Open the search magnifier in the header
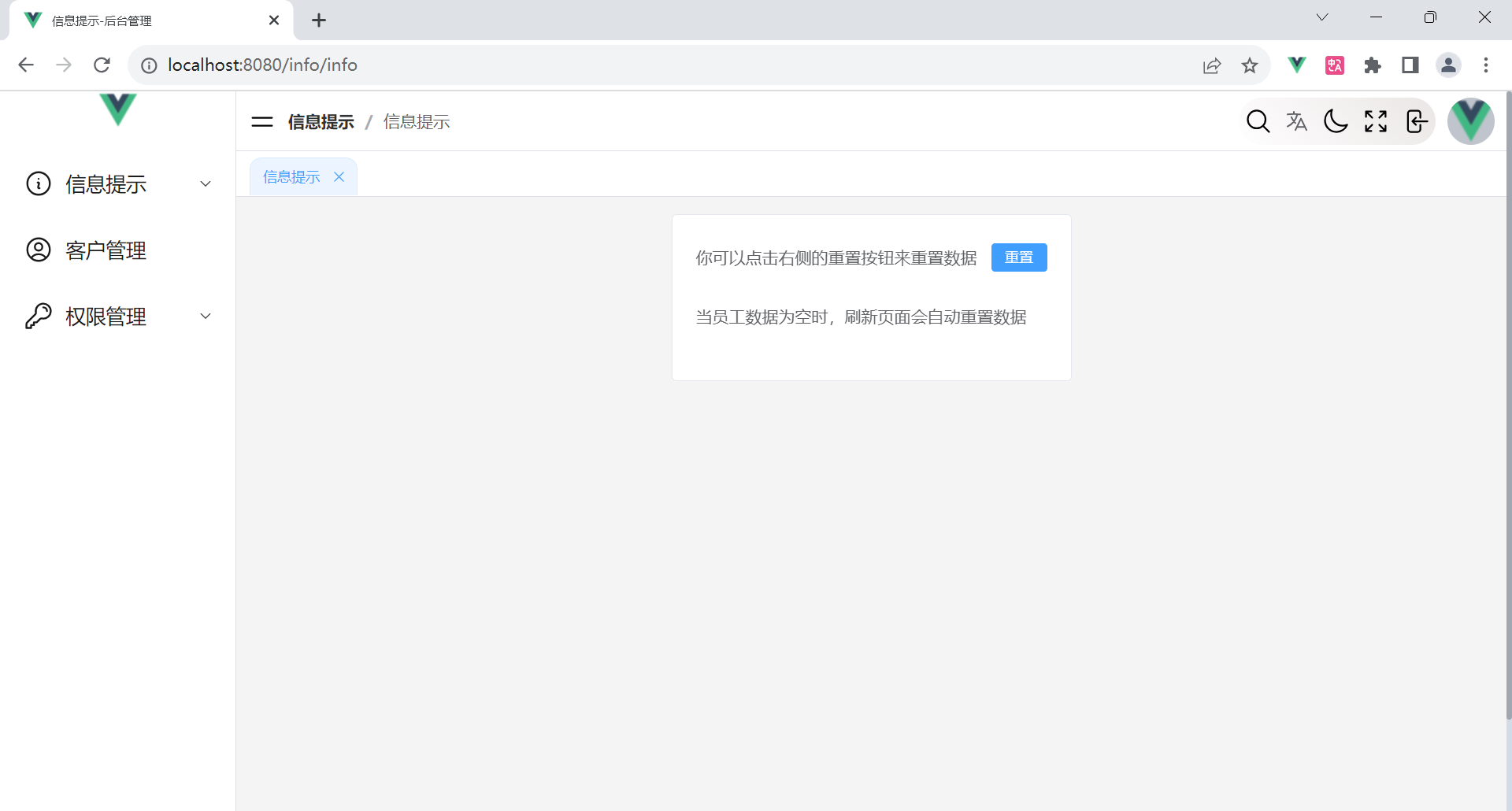 [x=1258, y=121]
